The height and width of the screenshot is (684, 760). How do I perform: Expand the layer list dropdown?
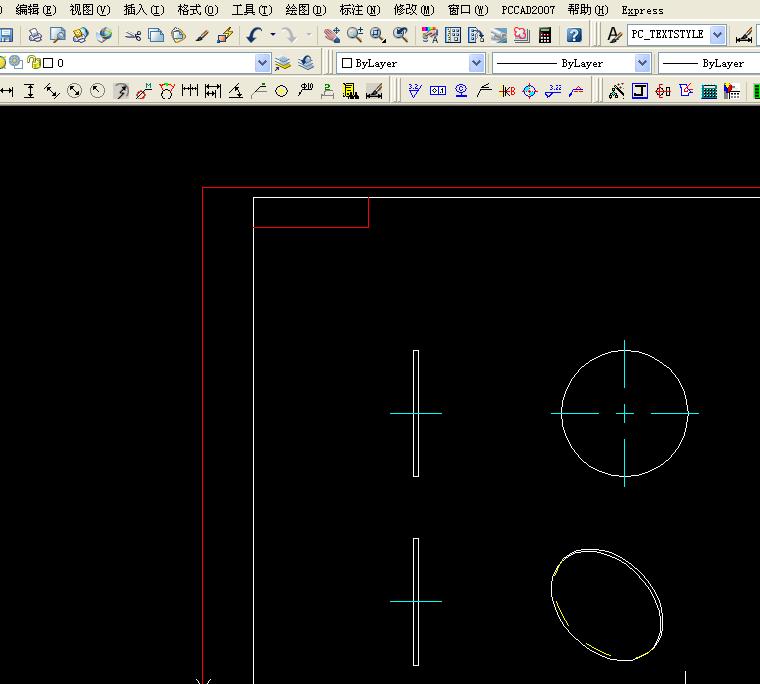coord(262,63)
